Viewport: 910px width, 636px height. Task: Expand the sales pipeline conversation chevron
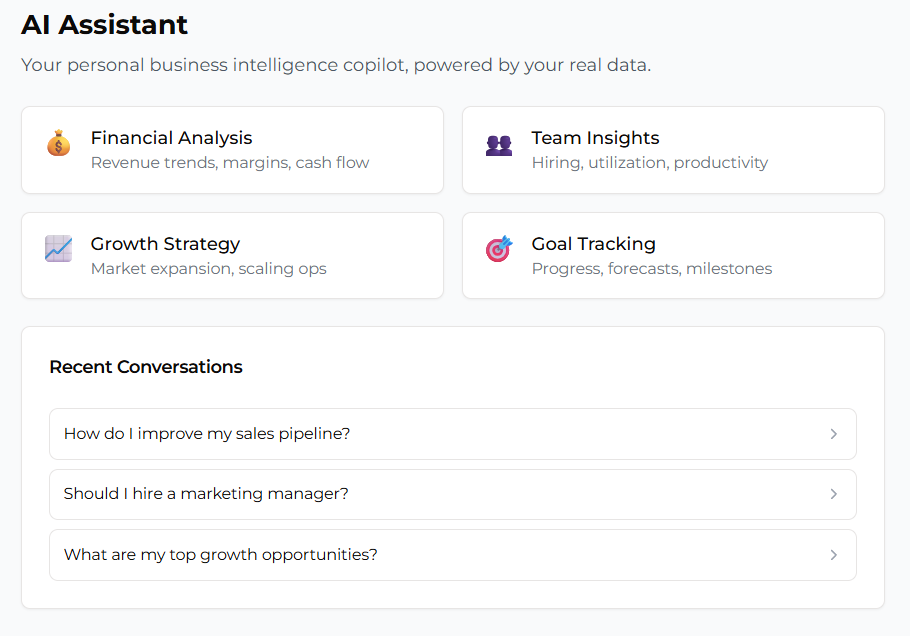point(833,433)
